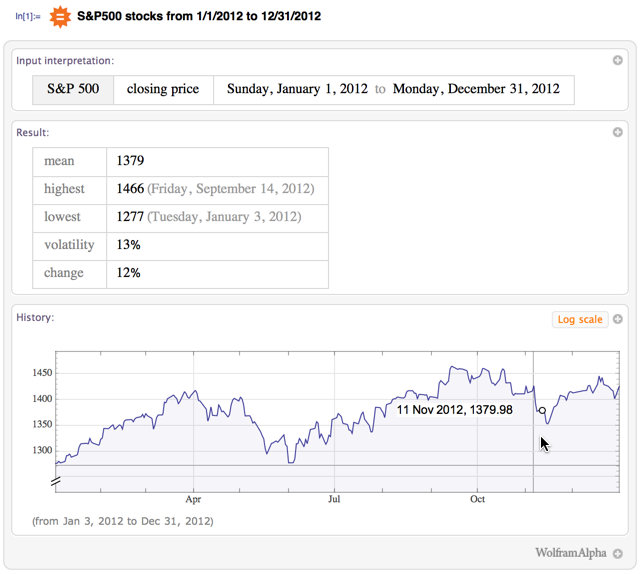Click the S&P 500 interpretation cell
The height and width of the screenshot is (575, 642).
(x=73, y=90)
